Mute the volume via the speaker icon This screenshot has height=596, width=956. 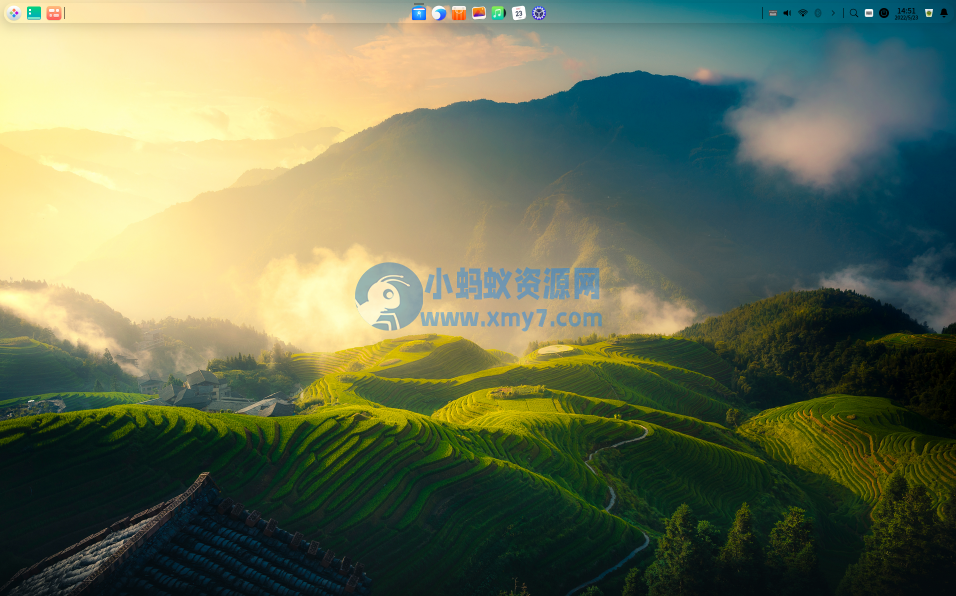click(x=786, y=13)
